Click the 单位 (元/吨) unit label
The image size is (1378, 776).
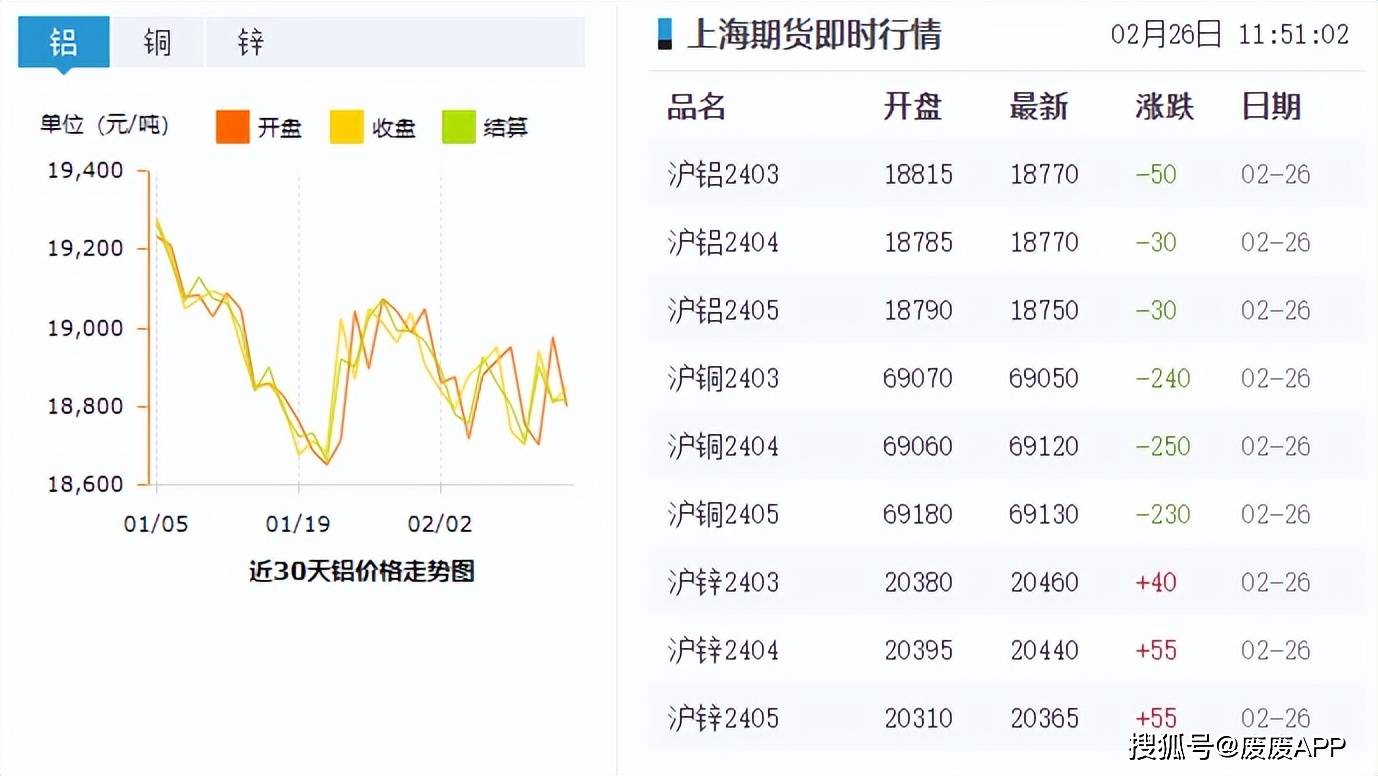(x=105, y=126)
